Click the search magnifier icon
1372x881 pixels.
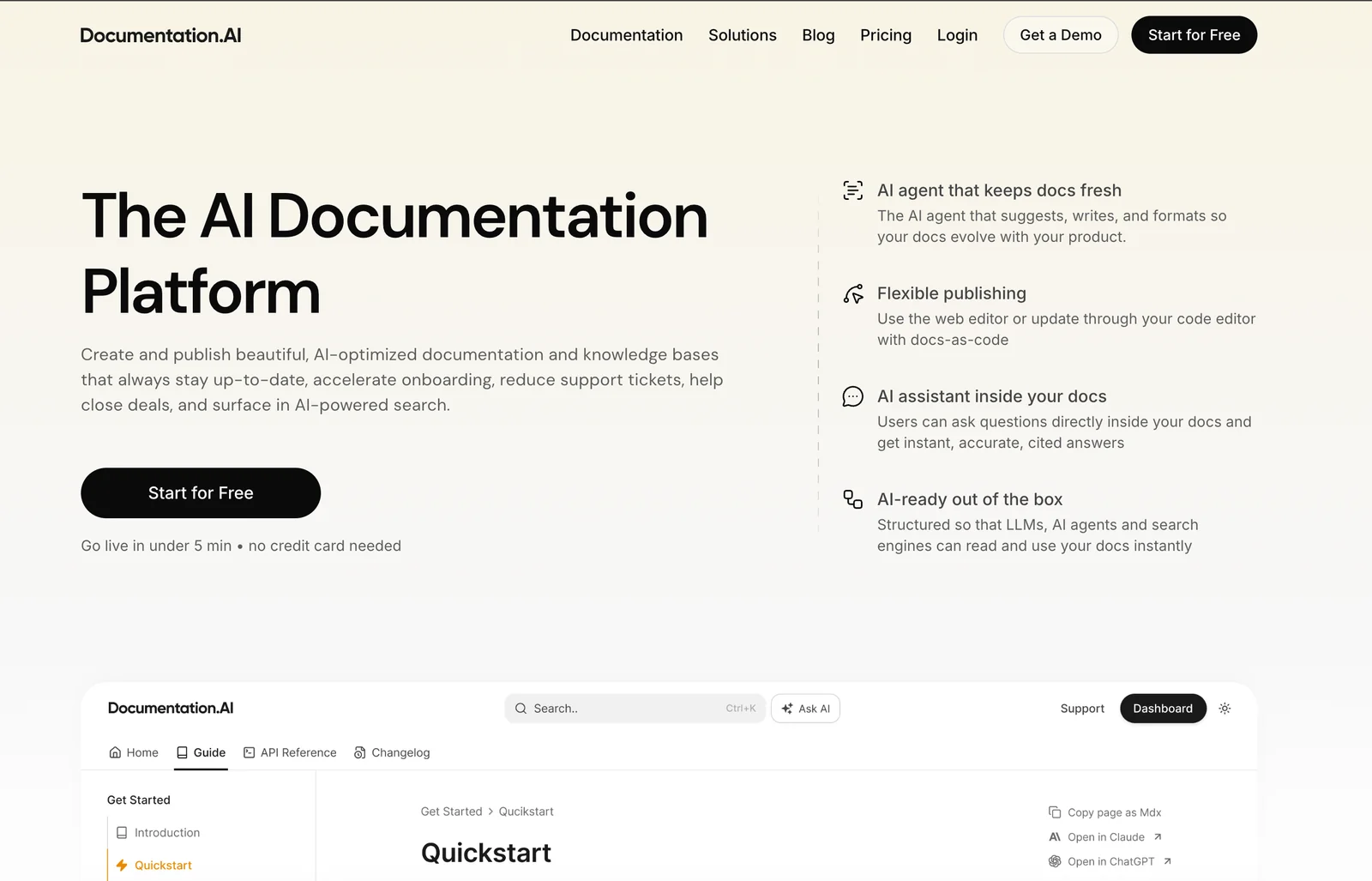[521, 709]
